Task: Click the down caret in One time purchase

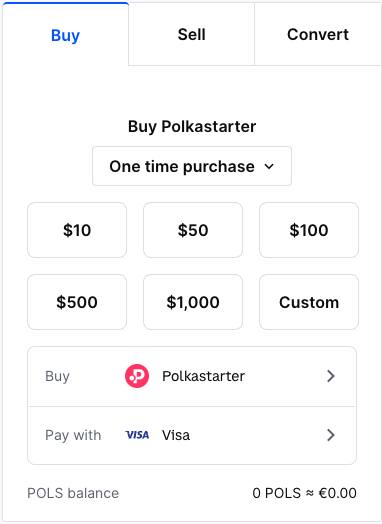Action: point(269,166)
